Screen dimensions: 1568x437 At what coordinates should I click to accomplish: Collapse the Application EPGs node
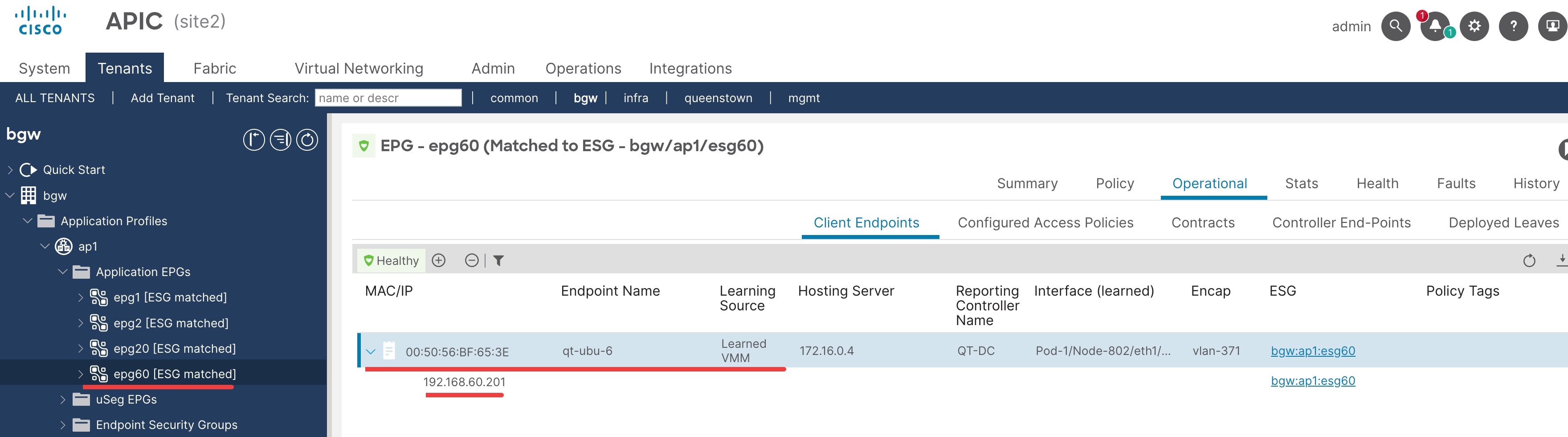[x=63, y=272]
